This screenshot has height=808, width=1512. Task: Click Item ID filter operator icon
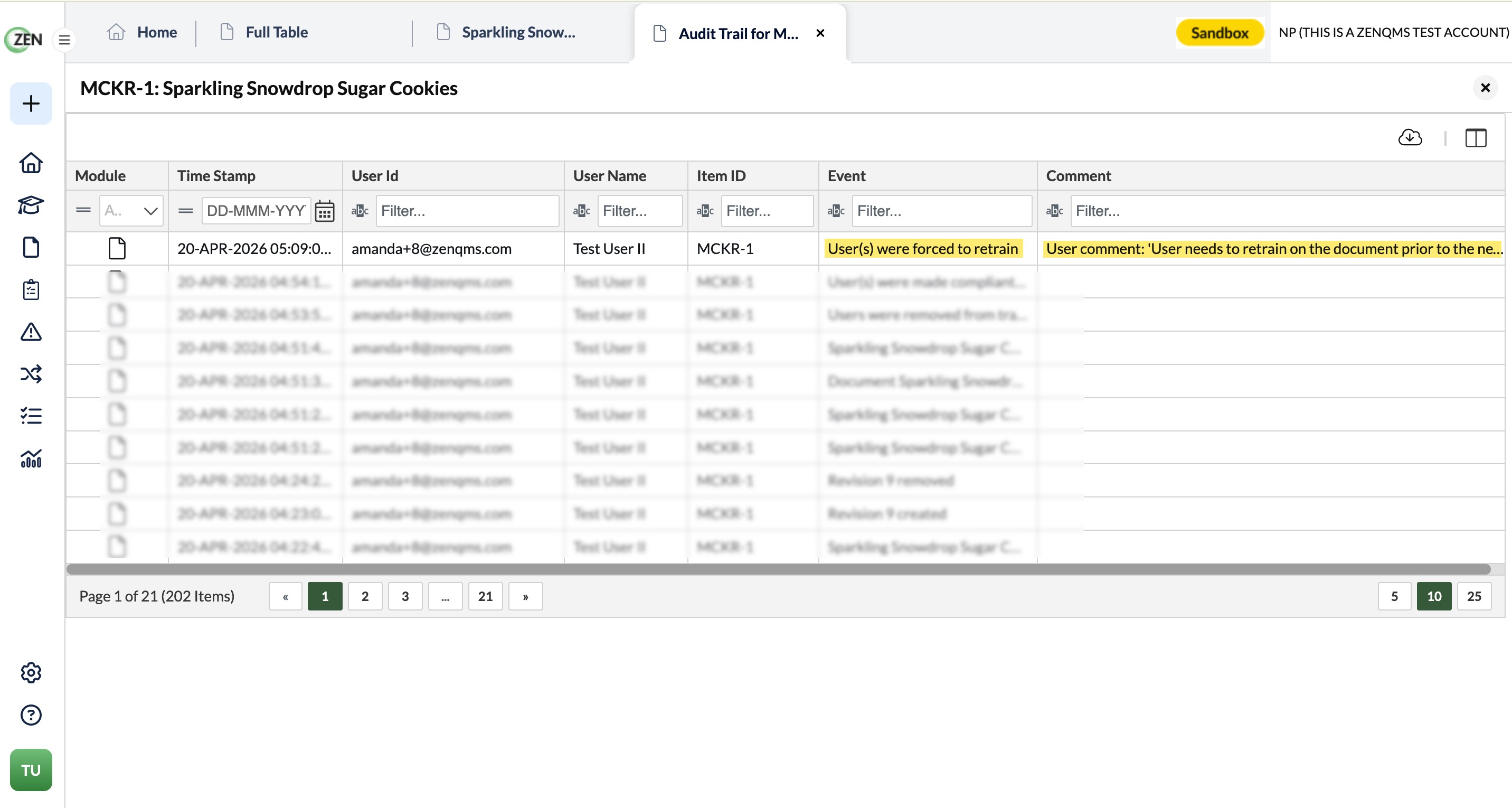coord(705,211)
